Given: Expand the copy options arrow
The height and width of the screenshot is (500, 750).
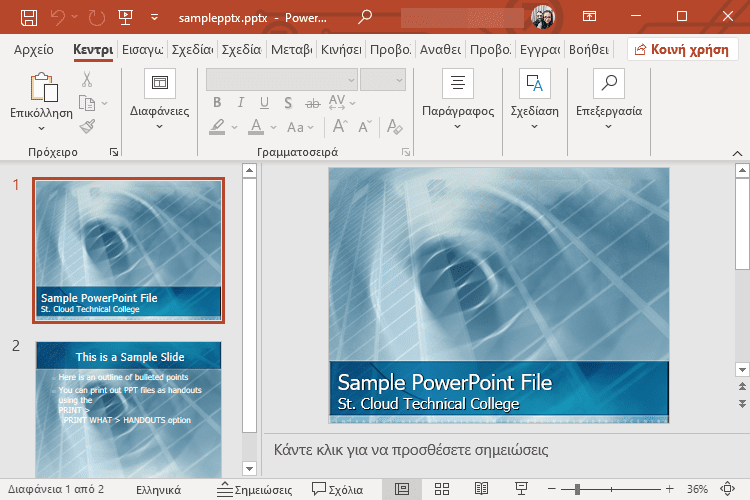Looking at the screenshot, I should [x=104, y=103].
